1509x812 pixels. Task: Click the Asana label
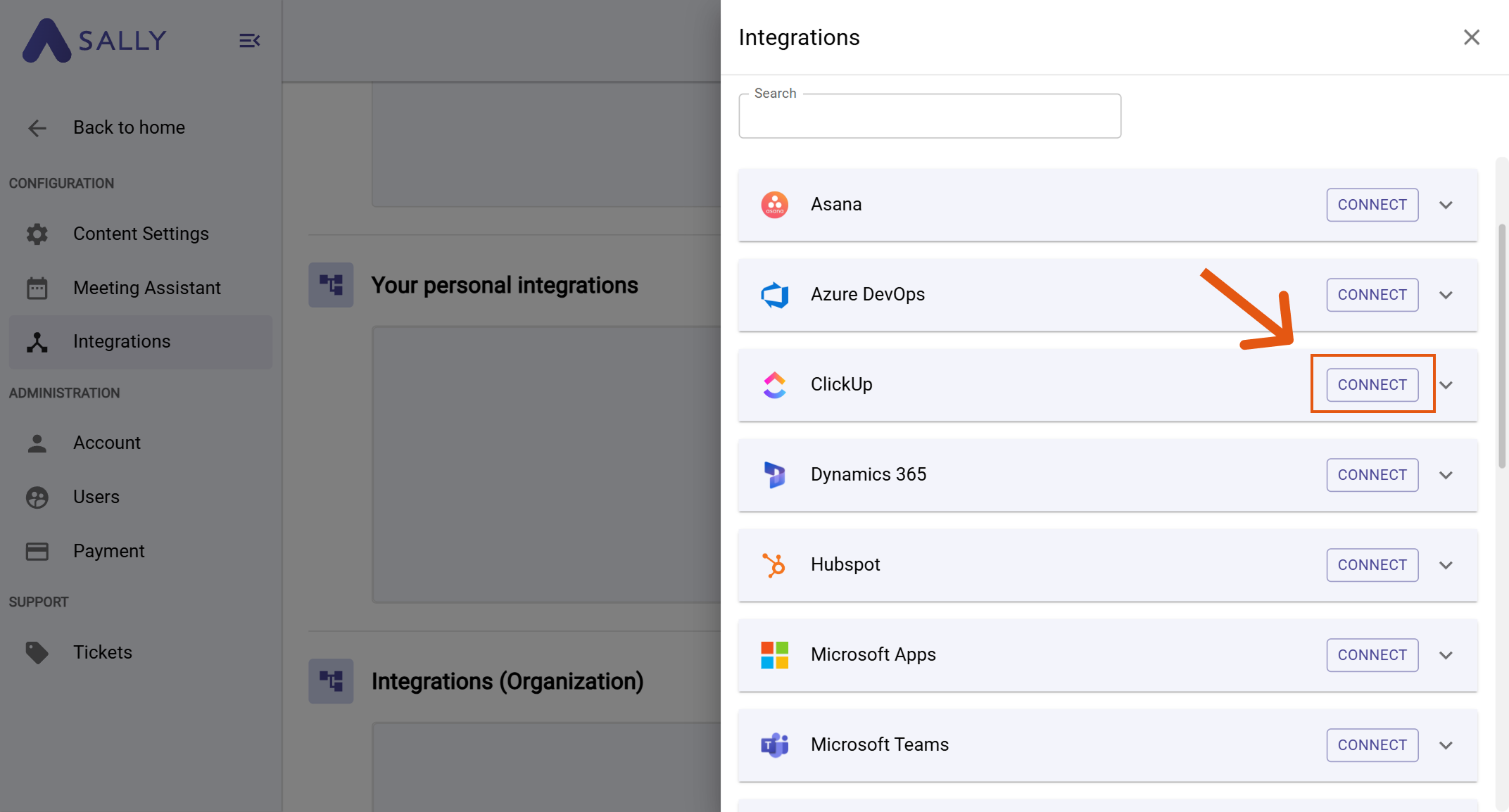click(836, 205)
